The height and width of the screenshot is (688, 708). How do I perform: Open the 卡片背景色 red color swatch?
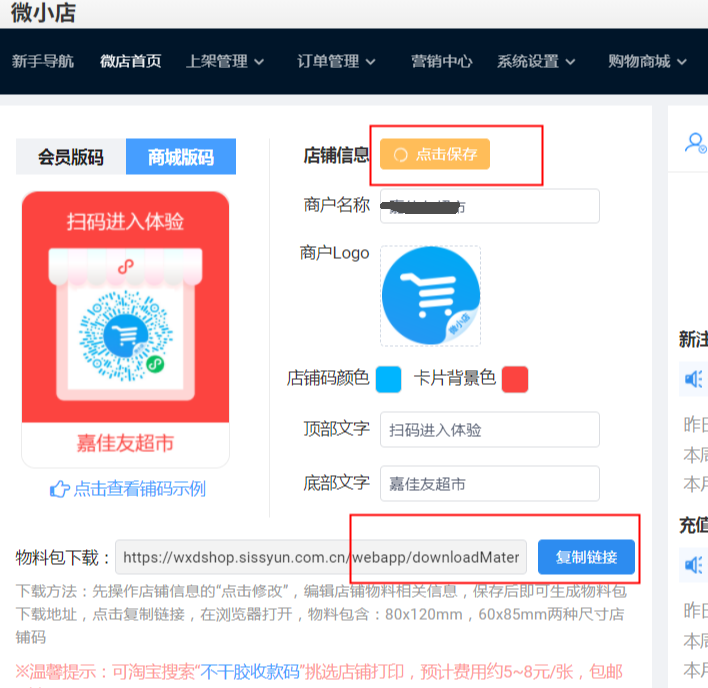coord(515,379)
